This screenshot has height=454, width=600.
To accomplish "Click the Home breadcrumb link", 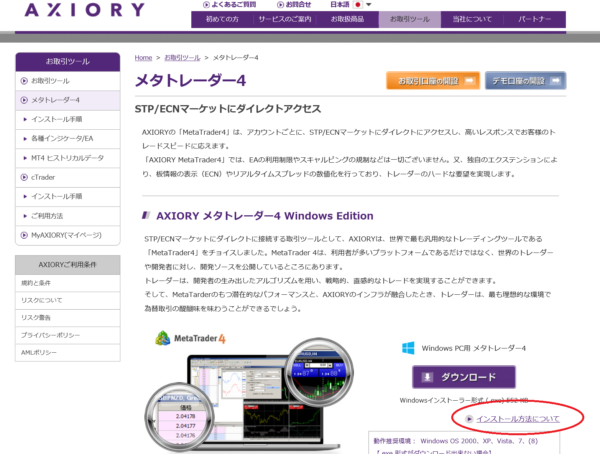I will (143, 57).
